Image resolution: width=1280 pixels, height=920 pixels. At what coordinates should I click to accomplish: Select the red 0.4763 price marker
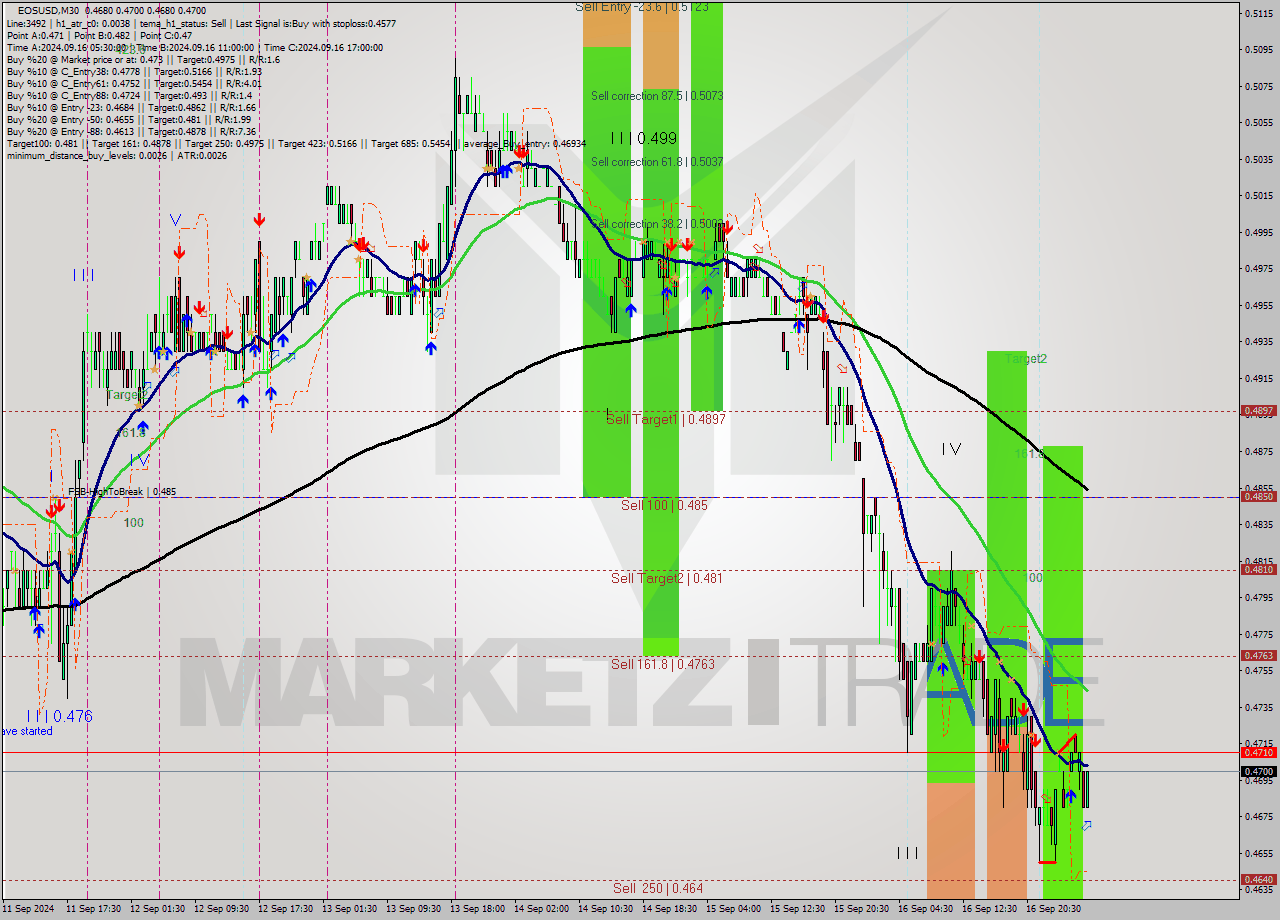coord(1258,656)
